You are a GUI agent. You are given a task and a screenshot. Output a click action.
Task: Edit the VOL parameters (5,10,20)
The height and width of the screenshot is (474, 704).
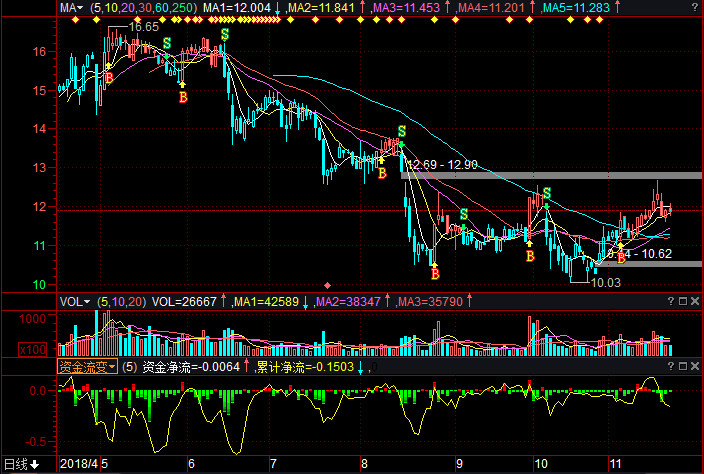pos(121,300)
